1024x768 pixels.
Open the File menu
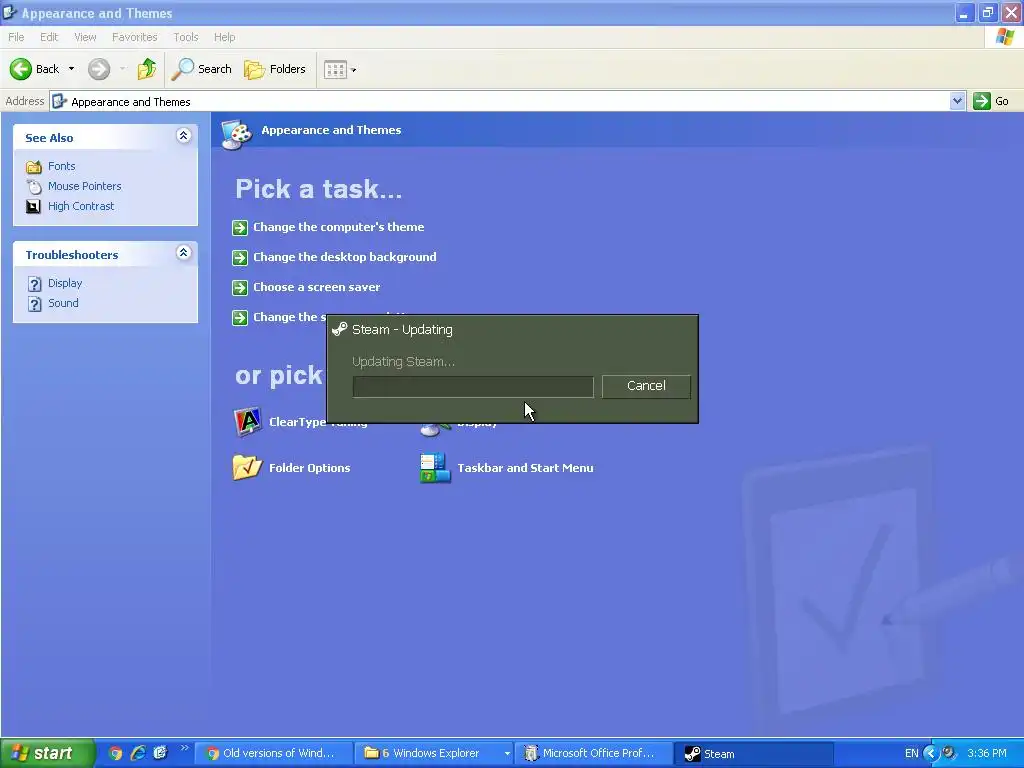[16, 37]
